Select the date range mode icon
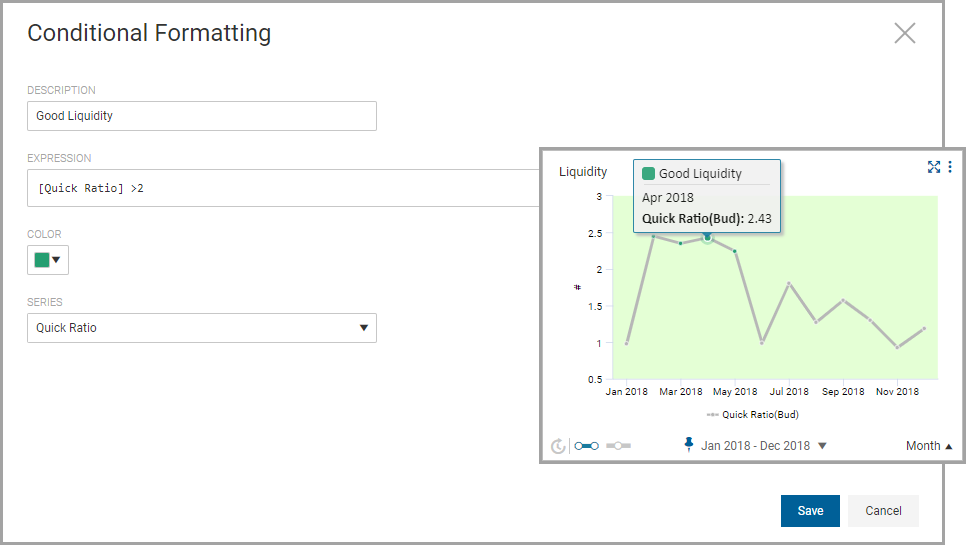 coord(586,446)
